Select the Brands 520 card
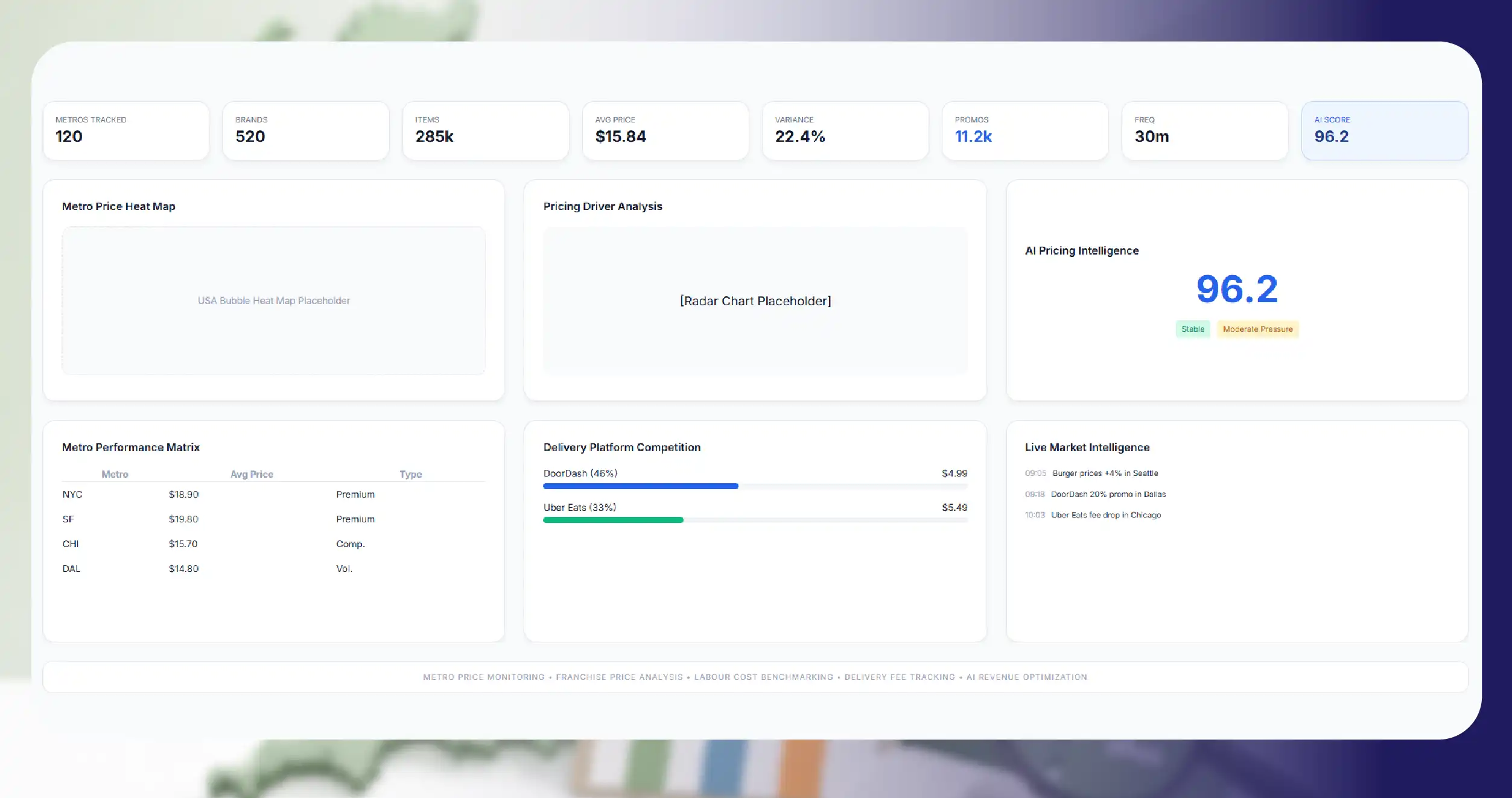The width and height of the screenshot is (1512, 798). point(306,130)
